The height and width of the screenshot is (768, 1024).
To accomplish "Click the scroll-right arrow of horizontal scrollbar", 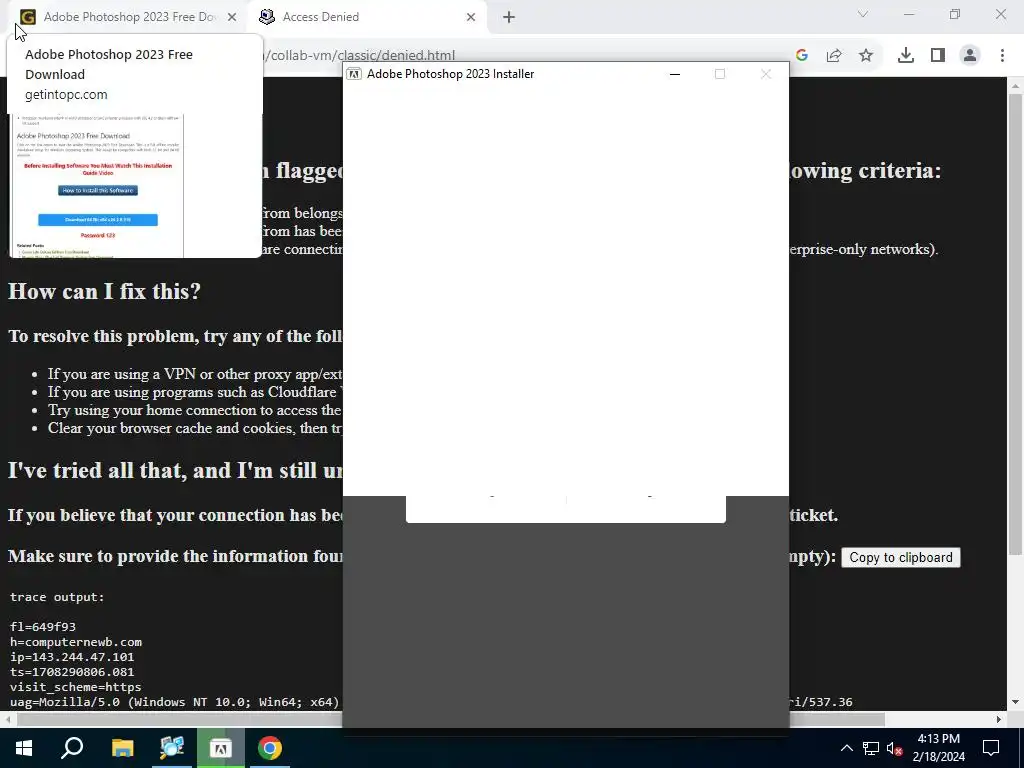I will tap(999, 719).
